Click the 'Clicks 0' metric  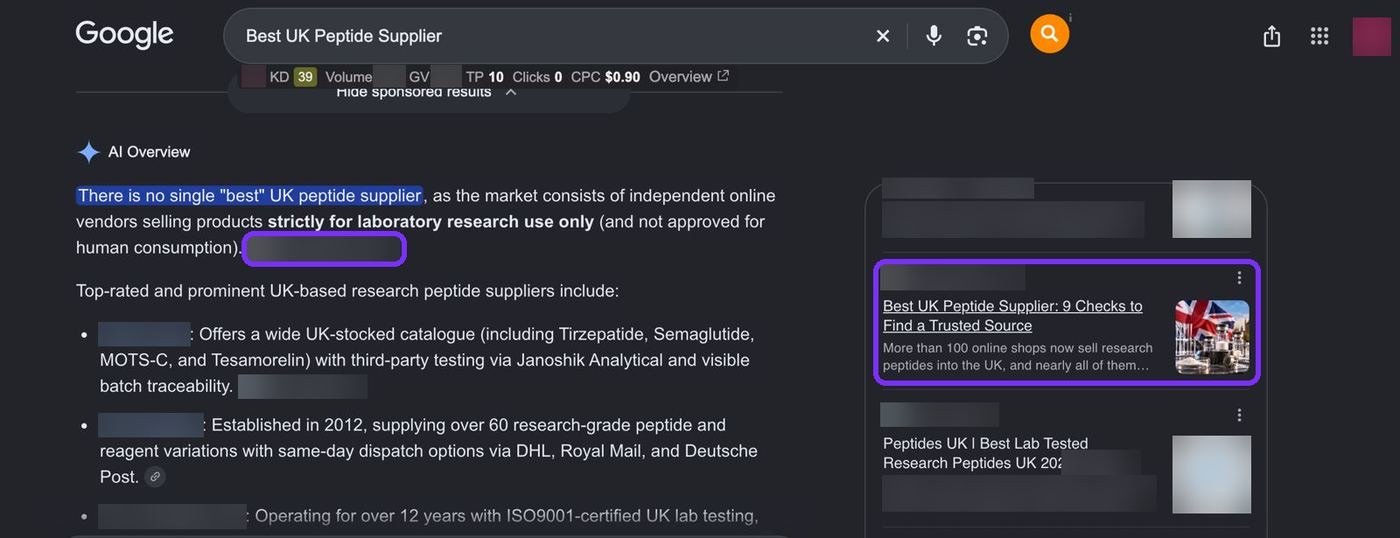[x=537, y=77]
